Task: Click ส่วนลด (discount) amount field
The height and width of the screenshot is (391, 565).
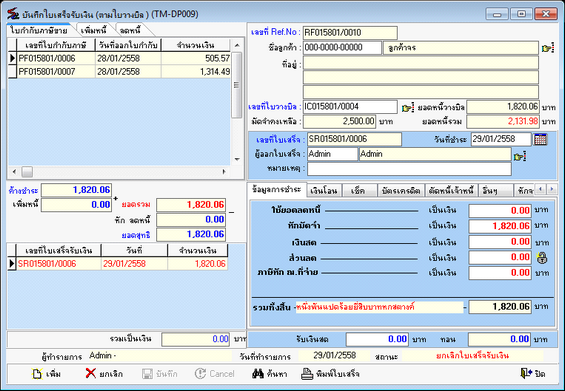Action: [500, 257]
